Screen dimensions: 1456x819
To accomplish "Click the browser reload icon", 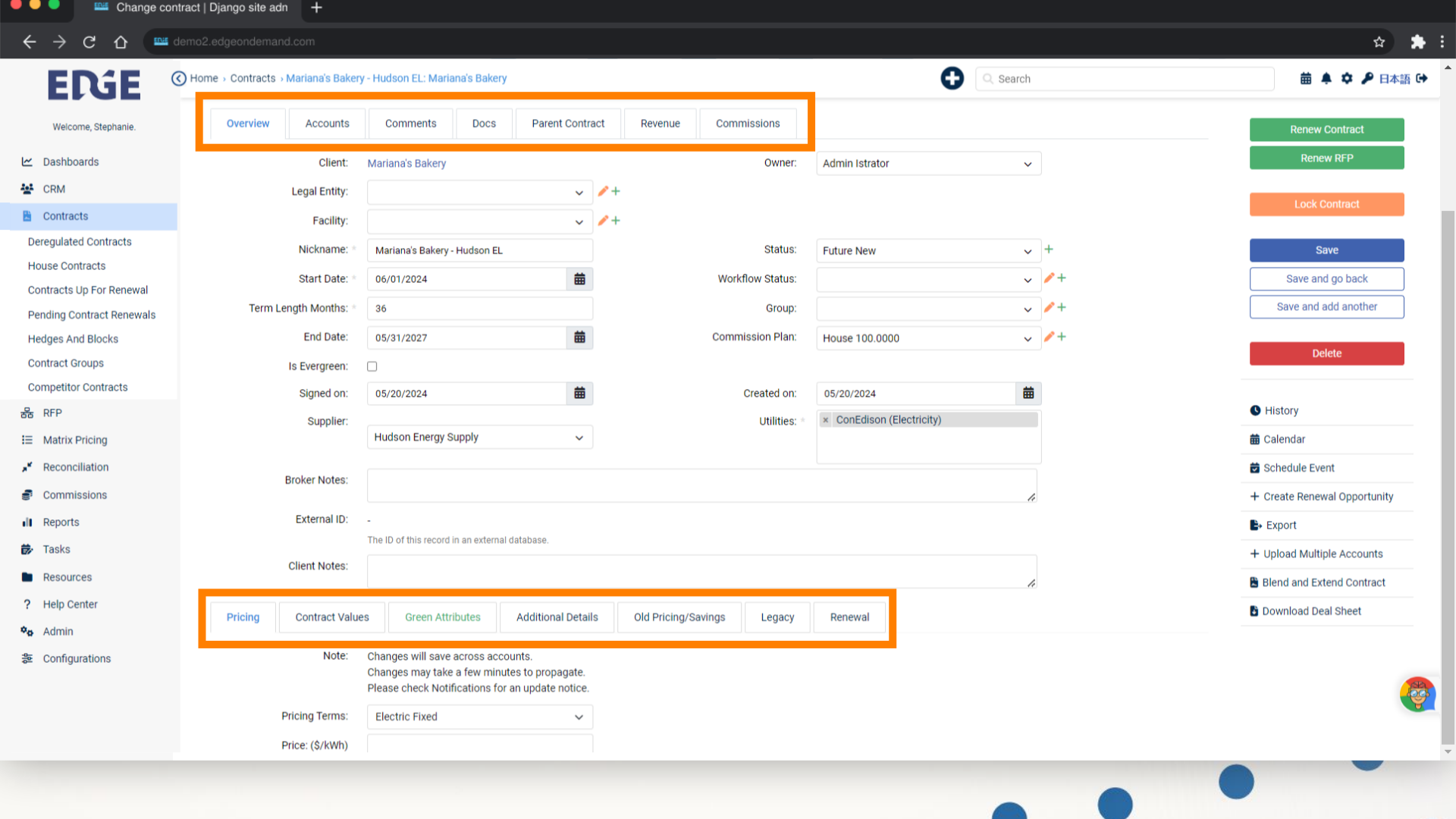I will 89,42.
